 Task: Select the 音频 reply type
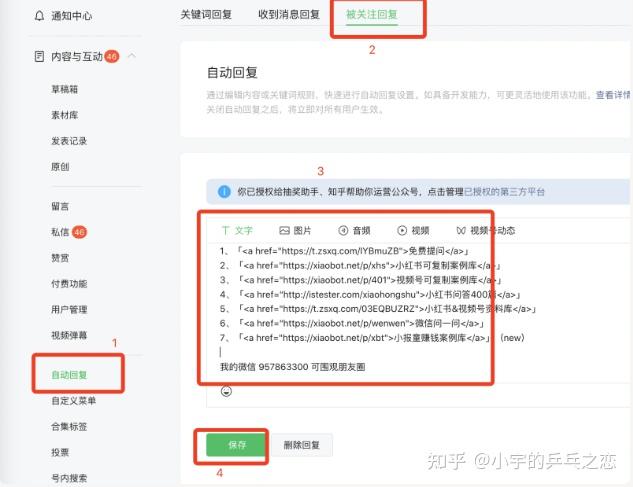(354, 231)
